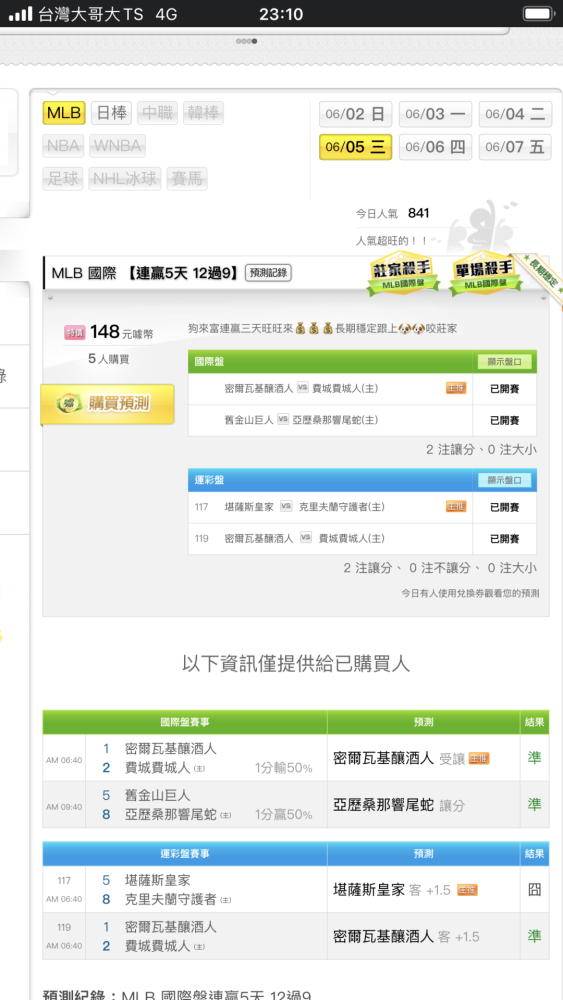Tap the 購買預測 buy button
This screenshot has width=563, height=1000.
[108, 404]
